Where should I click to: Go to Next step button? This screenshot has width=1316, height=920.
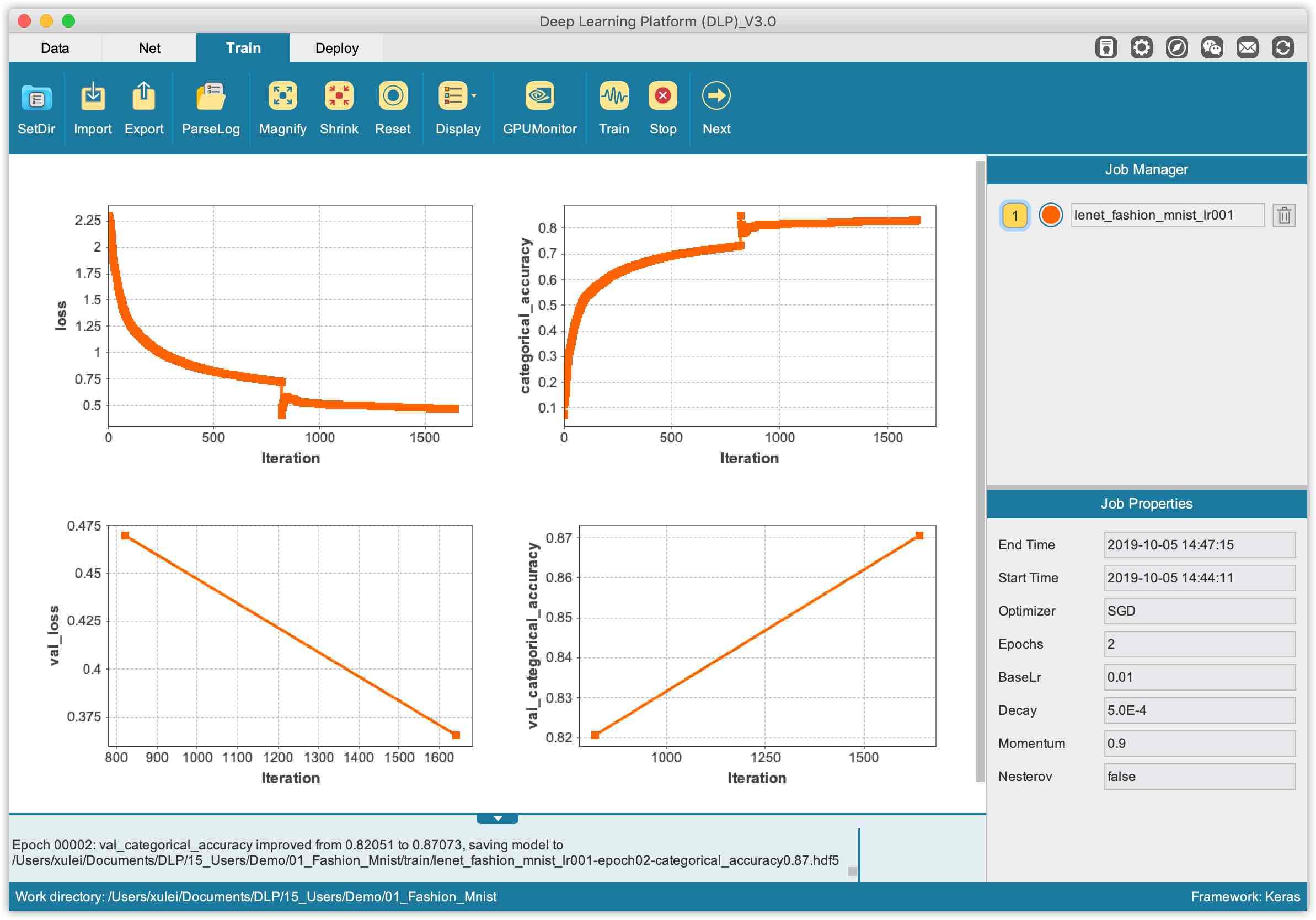point(715,96)
